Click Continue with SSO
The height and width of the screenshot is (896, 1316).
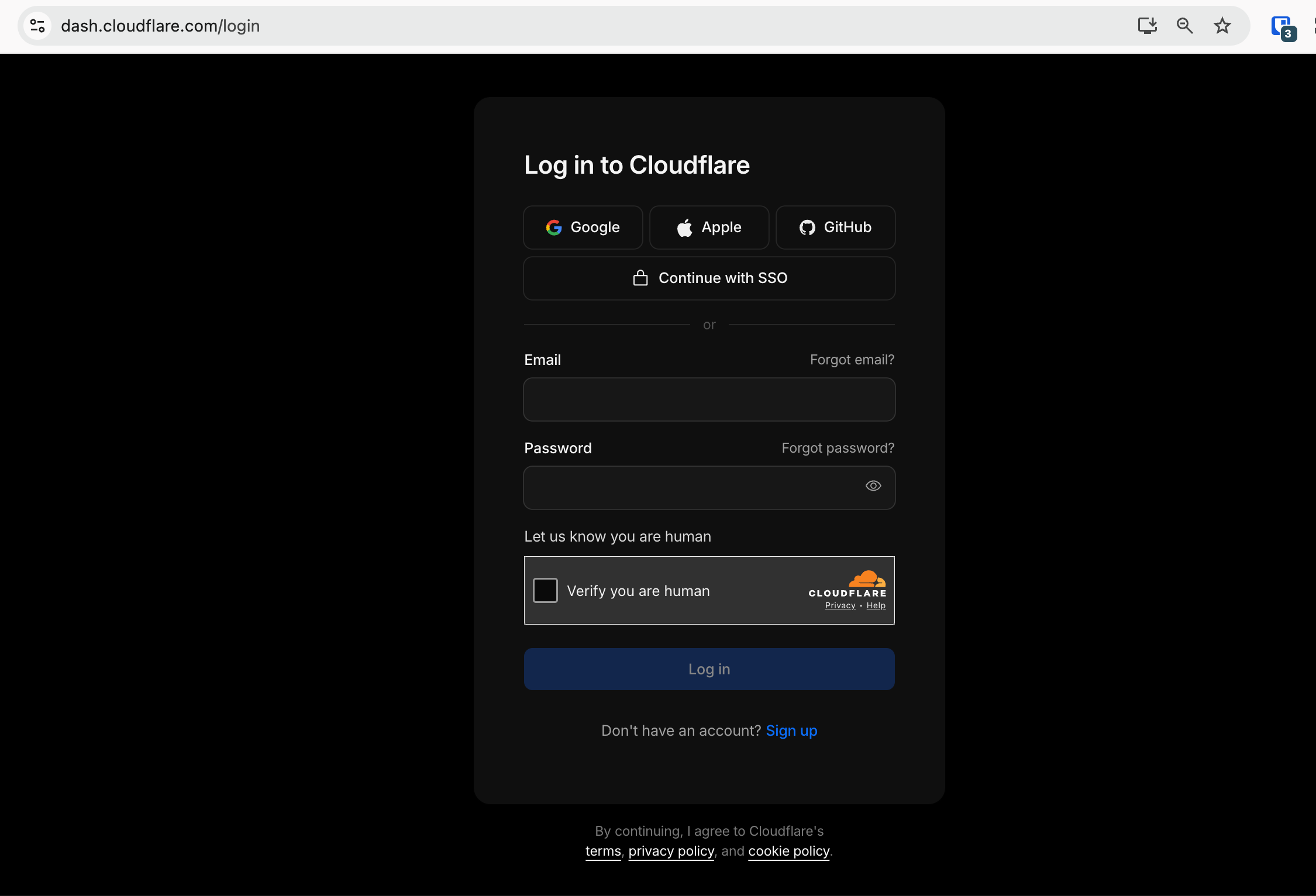(x=709, y=278)
